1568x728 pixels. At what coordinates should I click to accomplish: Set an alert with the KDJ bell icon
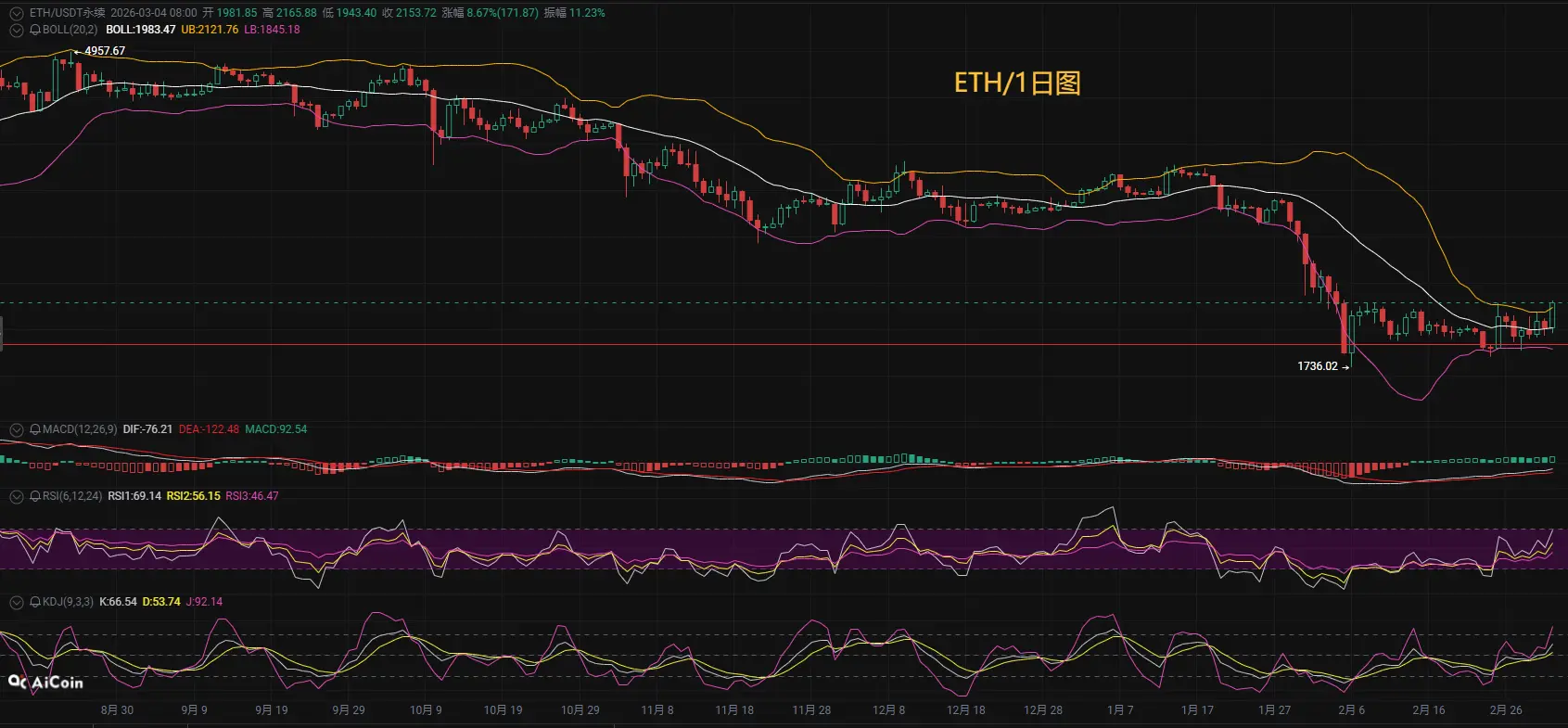coord(35,602)
